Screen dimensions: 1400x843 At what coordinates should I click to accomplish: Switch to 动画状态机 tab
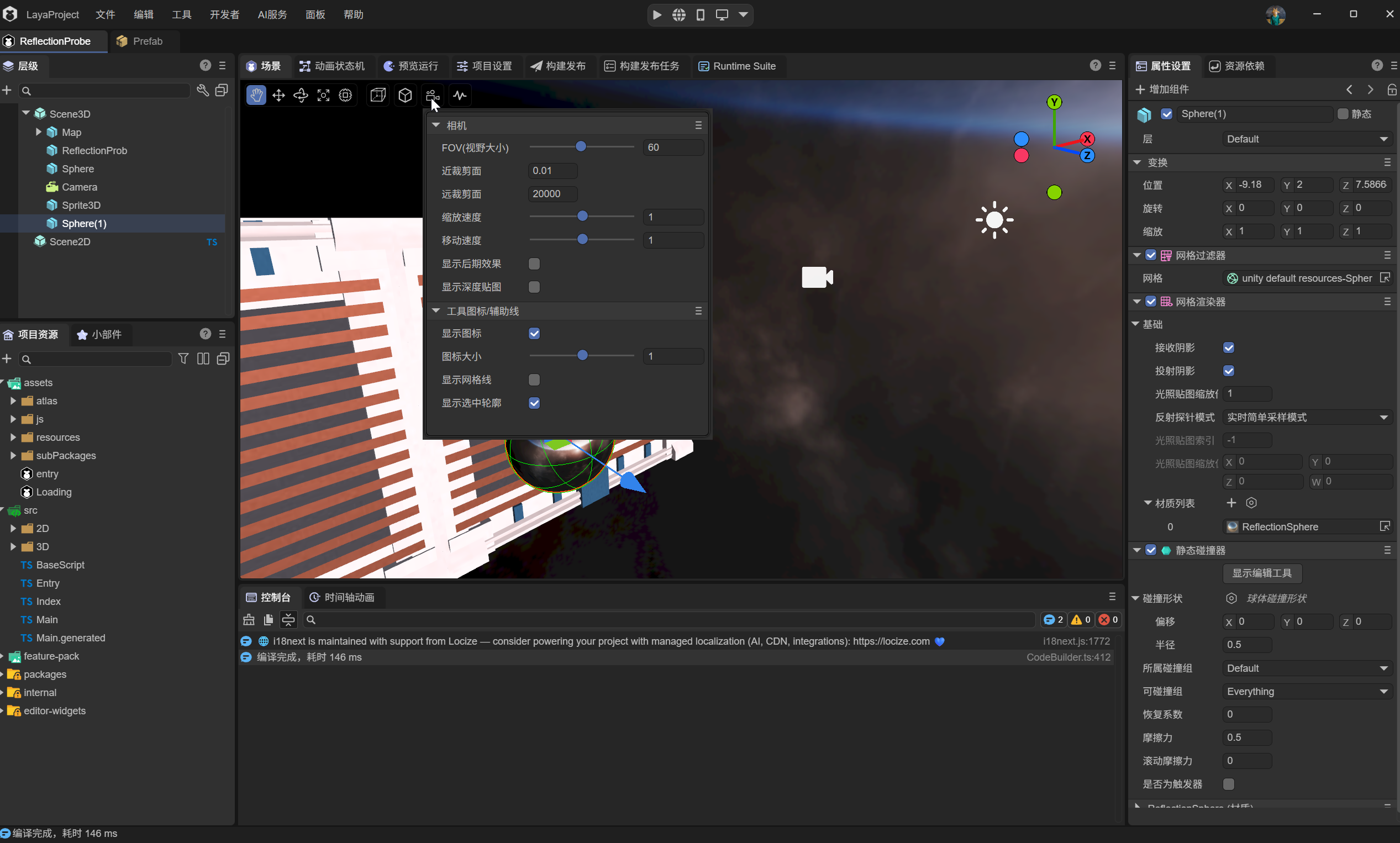pyautogui.click(x=332, y=66)
